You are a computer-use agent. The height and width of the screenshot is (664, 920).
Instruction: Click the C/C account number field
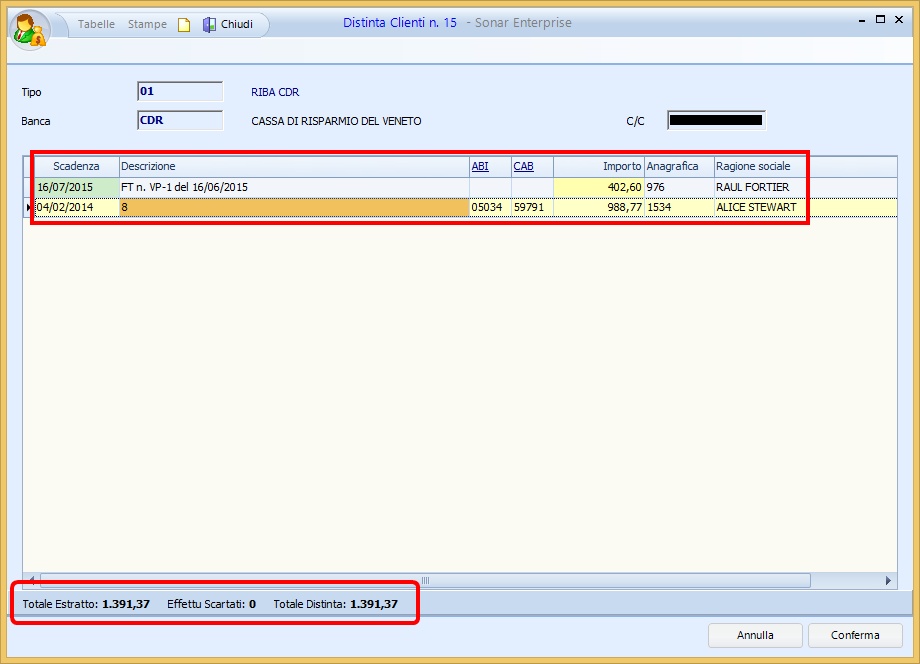point(716,121)
